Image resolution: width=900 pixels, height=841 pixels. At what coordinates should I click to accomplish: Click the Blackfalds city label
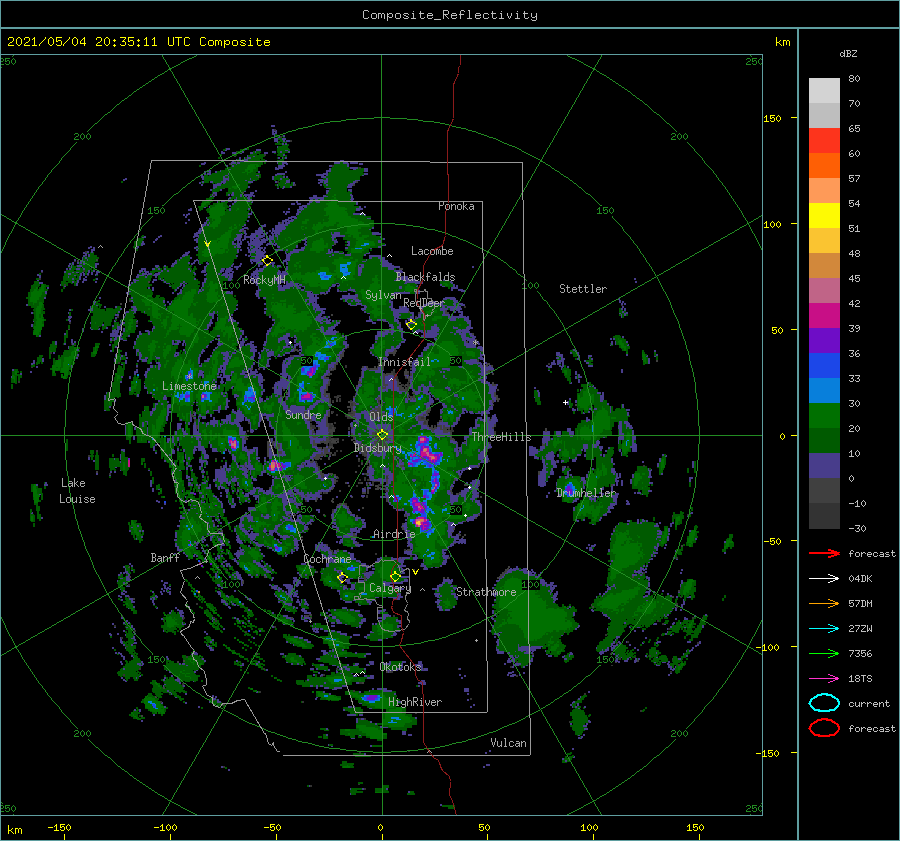pos(425,277)
